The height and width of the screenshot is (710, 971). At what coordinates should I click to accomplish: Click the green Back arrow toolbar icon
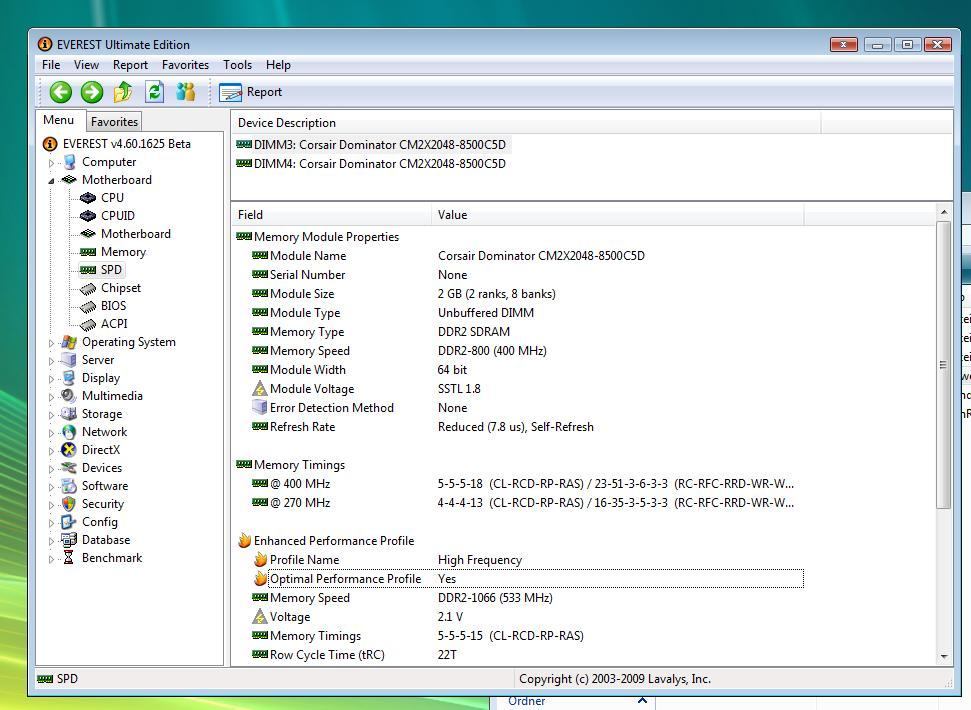coord(61,92)
